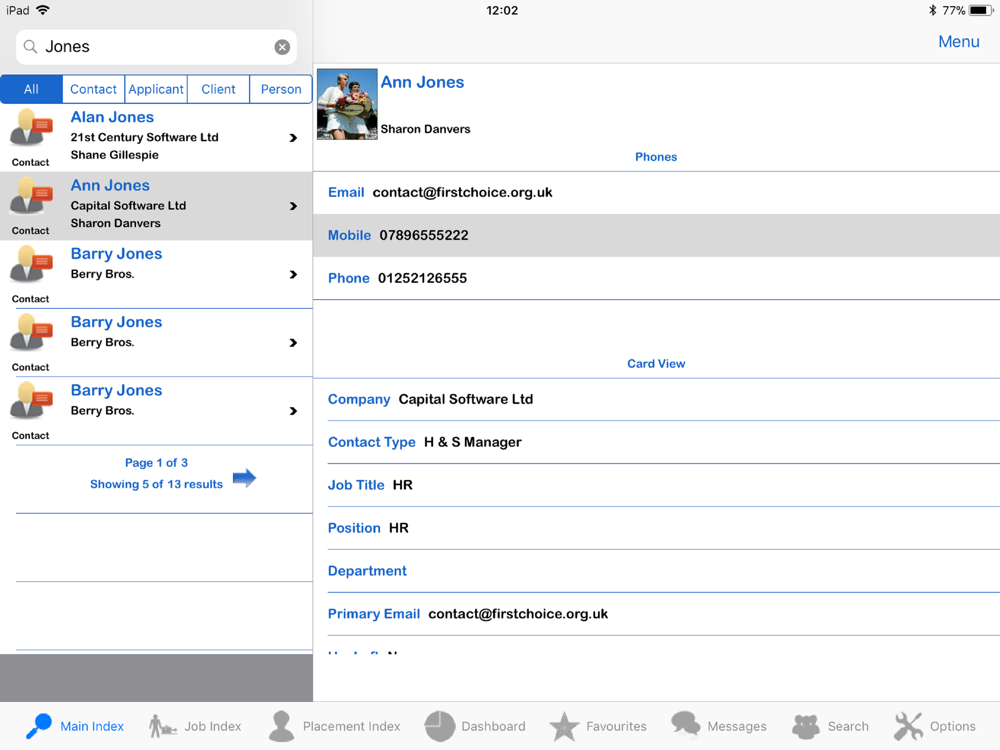
Task: Click Showing 5 of 13 results
Action: click(x=156, y=484)
